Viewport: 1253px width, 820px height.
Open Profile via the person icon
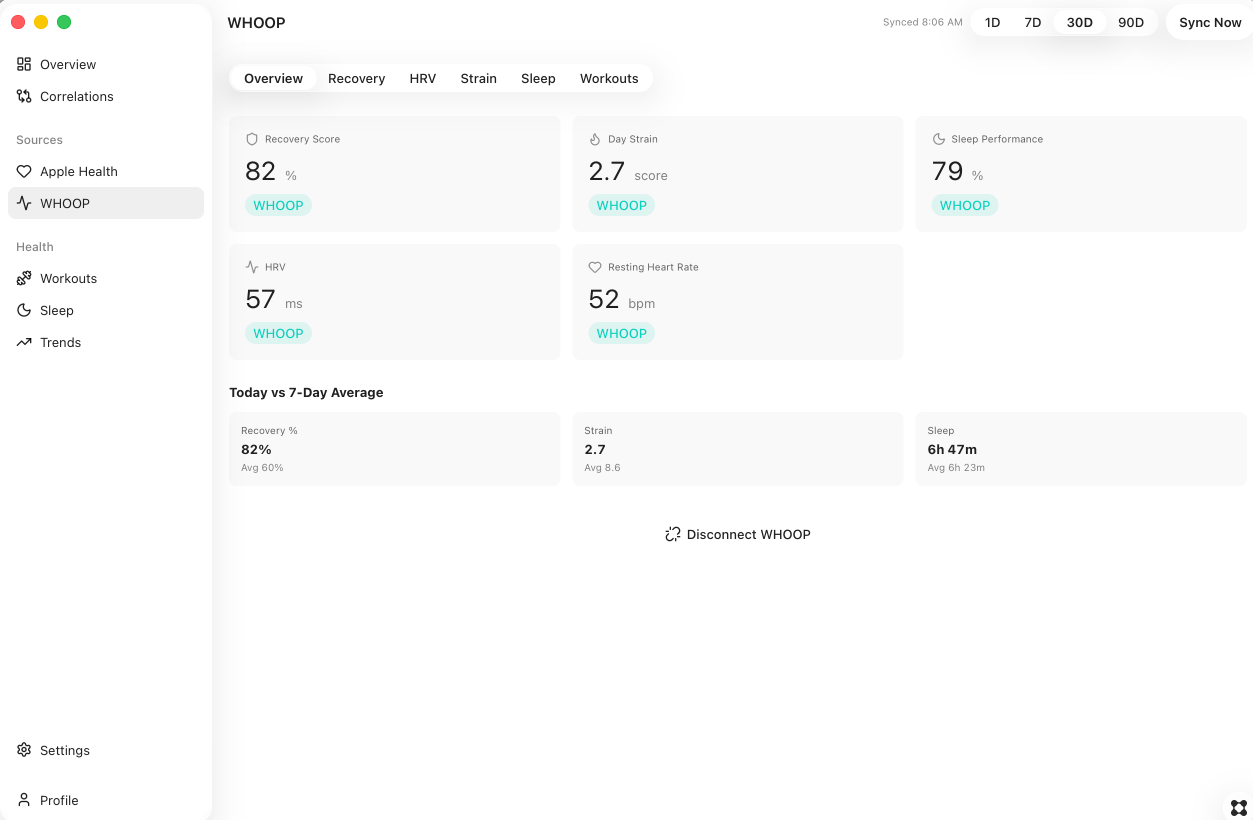click(24, 800)
